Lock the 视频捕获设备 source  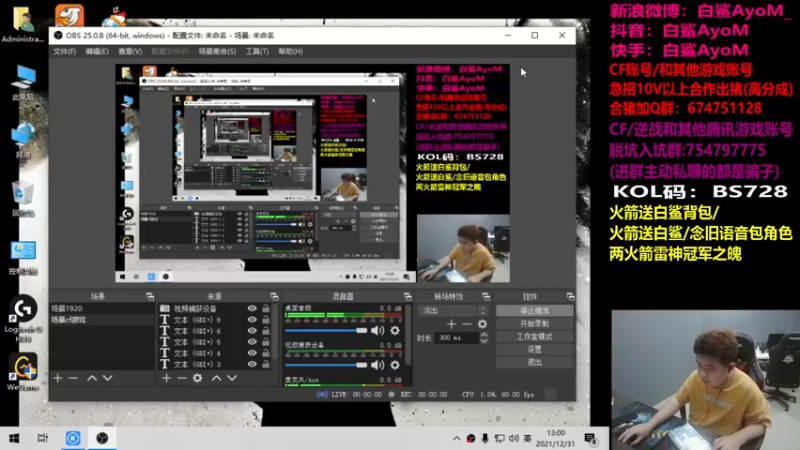(266, 308)
